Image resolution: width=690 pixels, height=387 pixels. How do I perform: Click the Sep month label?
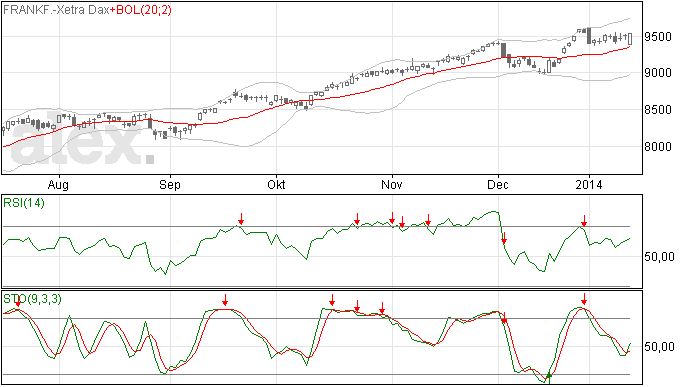click(170, 184)
